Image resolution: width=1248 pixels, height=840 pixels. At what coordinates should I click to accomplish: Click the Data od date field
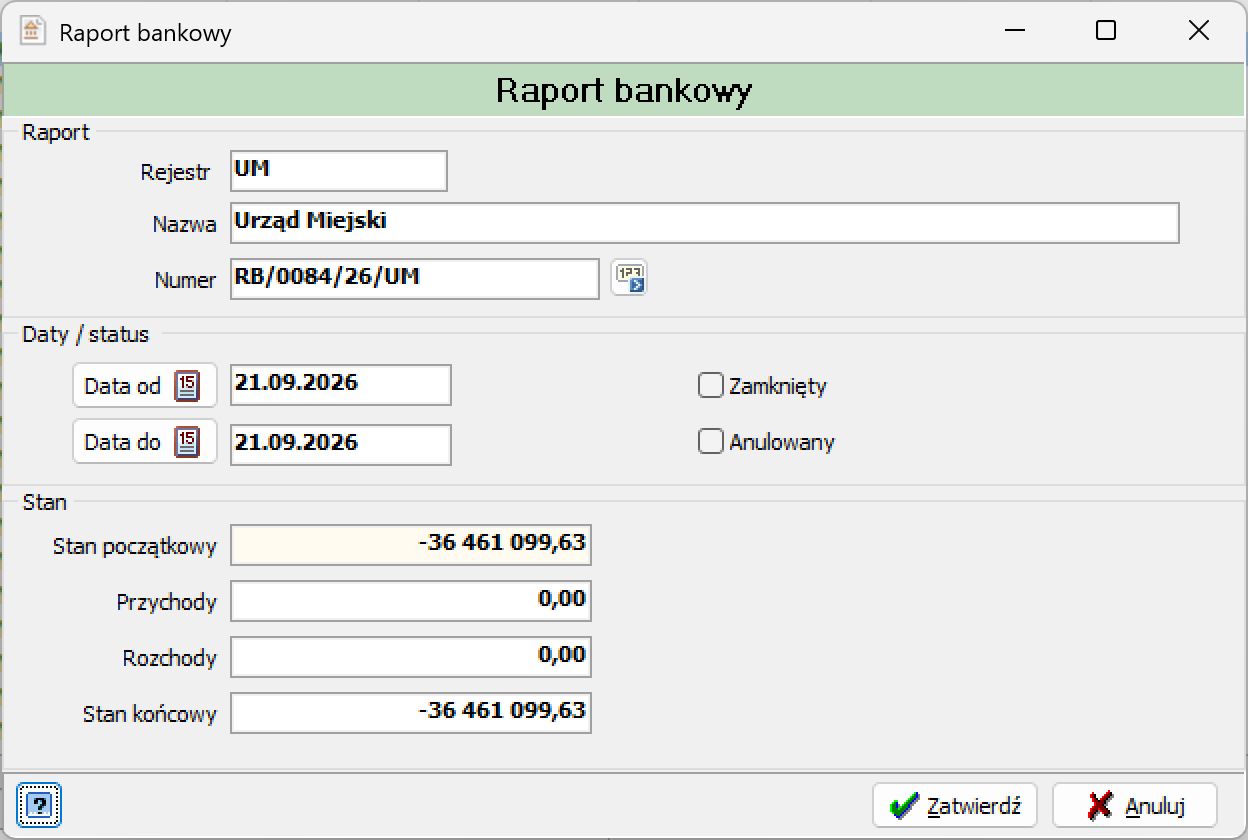[341, 385]
